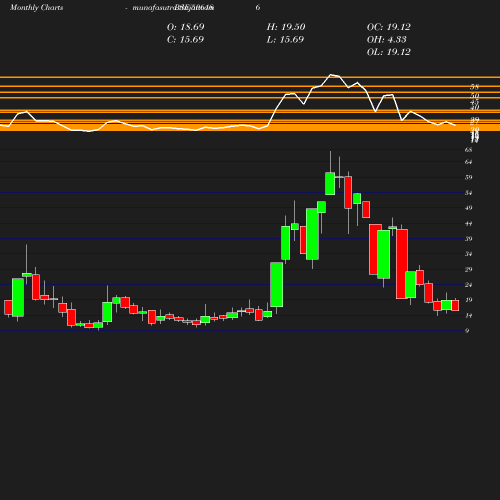Click the 44 price axis label
Screen dimensions: 500x500
click(468, 223)
